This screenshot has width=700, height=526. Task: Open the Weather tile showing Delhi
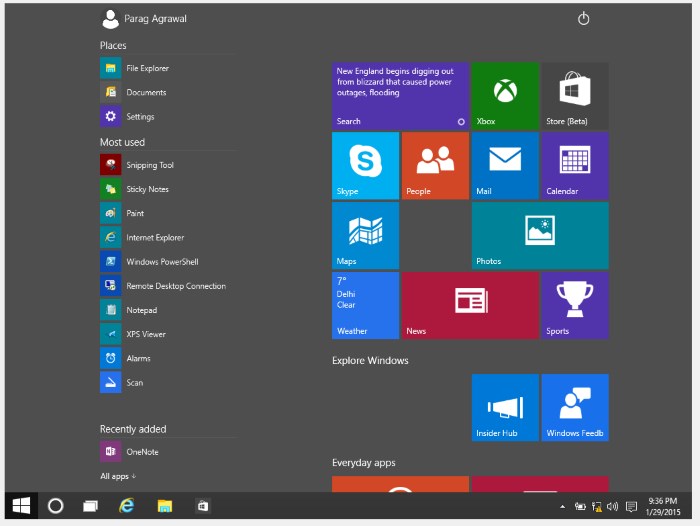coord(366,305)
